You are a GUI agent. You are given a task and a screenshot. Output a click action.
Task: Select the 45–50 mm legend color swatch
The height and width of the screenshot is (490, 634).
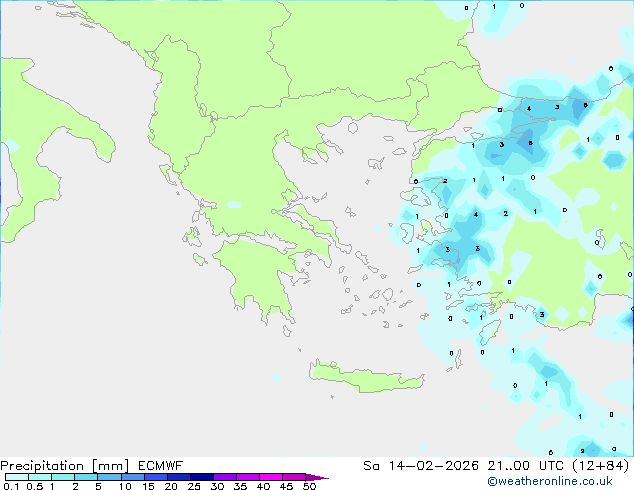(294, 477)
